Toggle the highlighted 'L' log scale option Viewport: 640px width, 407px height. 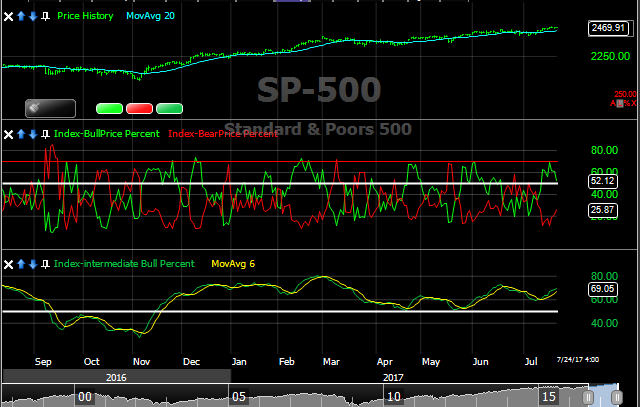click(x=620, y=103)
